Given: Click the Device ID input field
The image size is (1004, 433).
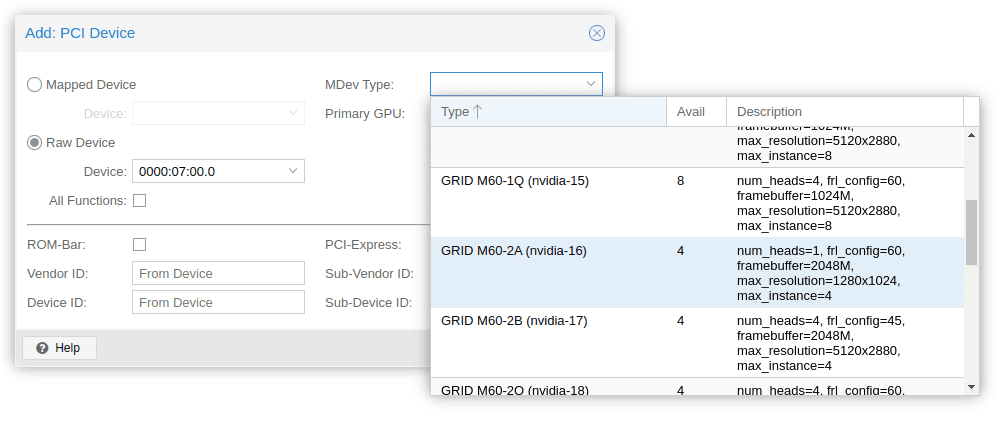Looking at the screenshot, I should (x=218, y=302).
